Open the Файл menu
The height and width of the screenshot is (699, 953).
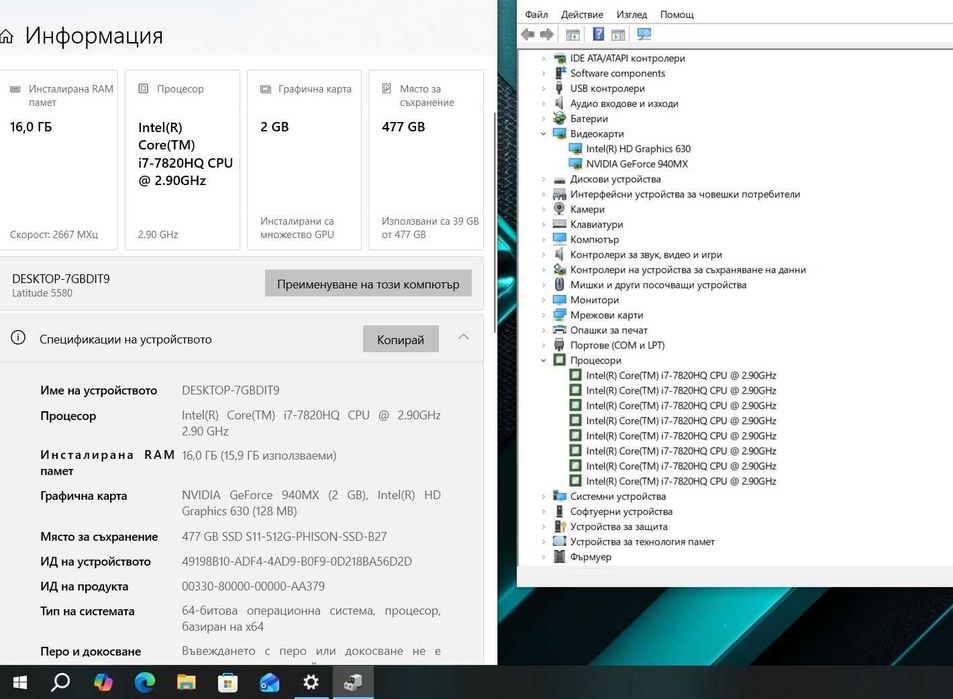(536, 14)
